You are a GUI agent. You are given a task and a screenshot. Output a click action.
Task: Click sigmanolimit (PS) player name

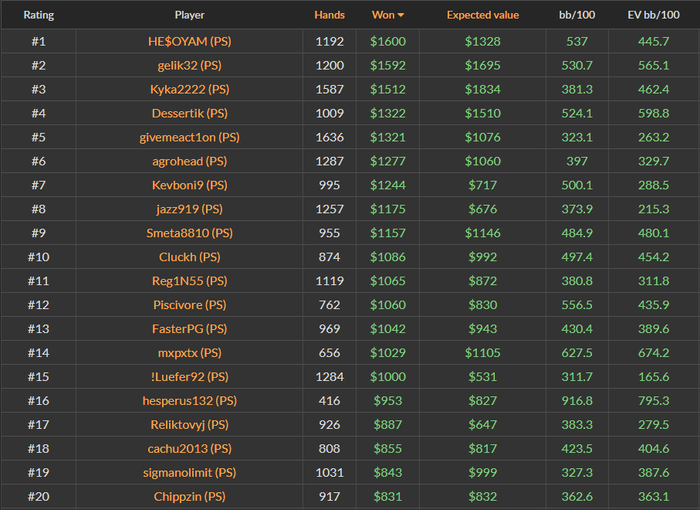(189, 472)
